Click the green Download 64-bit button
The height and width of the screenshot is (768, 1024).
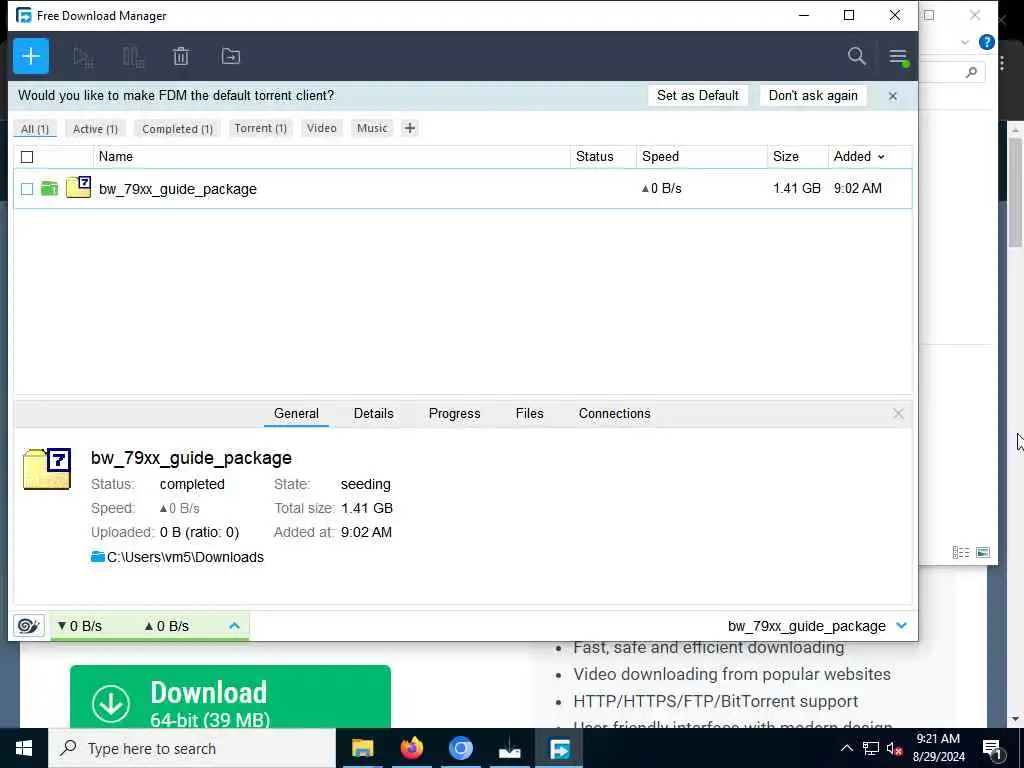point(230,697)
